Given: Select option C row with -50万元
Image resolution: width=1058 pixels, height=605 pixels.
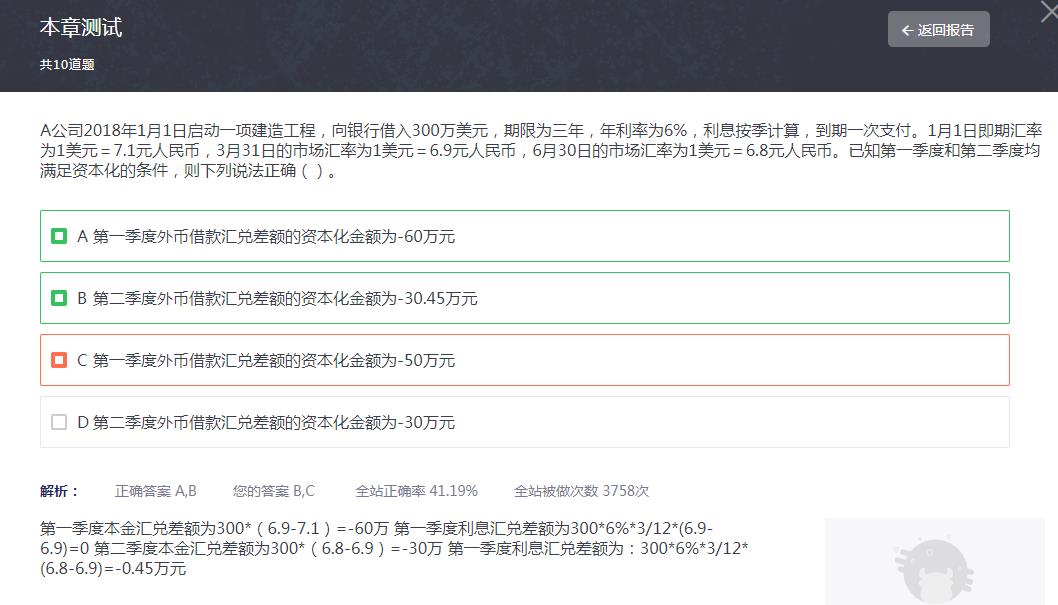Looking at the screenshot, I should pyautogui.click(x=525, y=360).
